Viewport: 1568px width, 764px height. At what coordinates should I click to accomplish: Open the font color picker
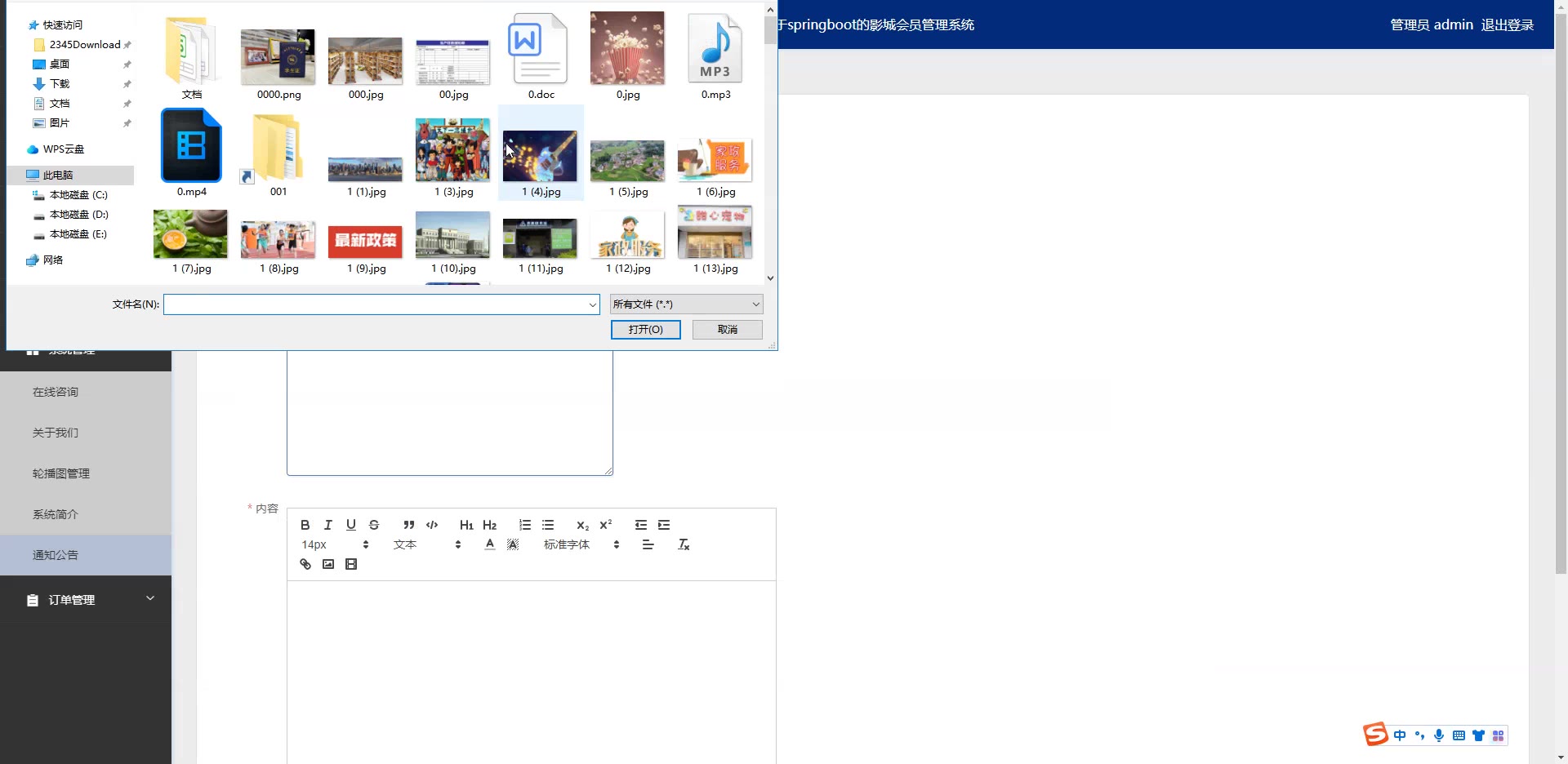tap(490, 544)
